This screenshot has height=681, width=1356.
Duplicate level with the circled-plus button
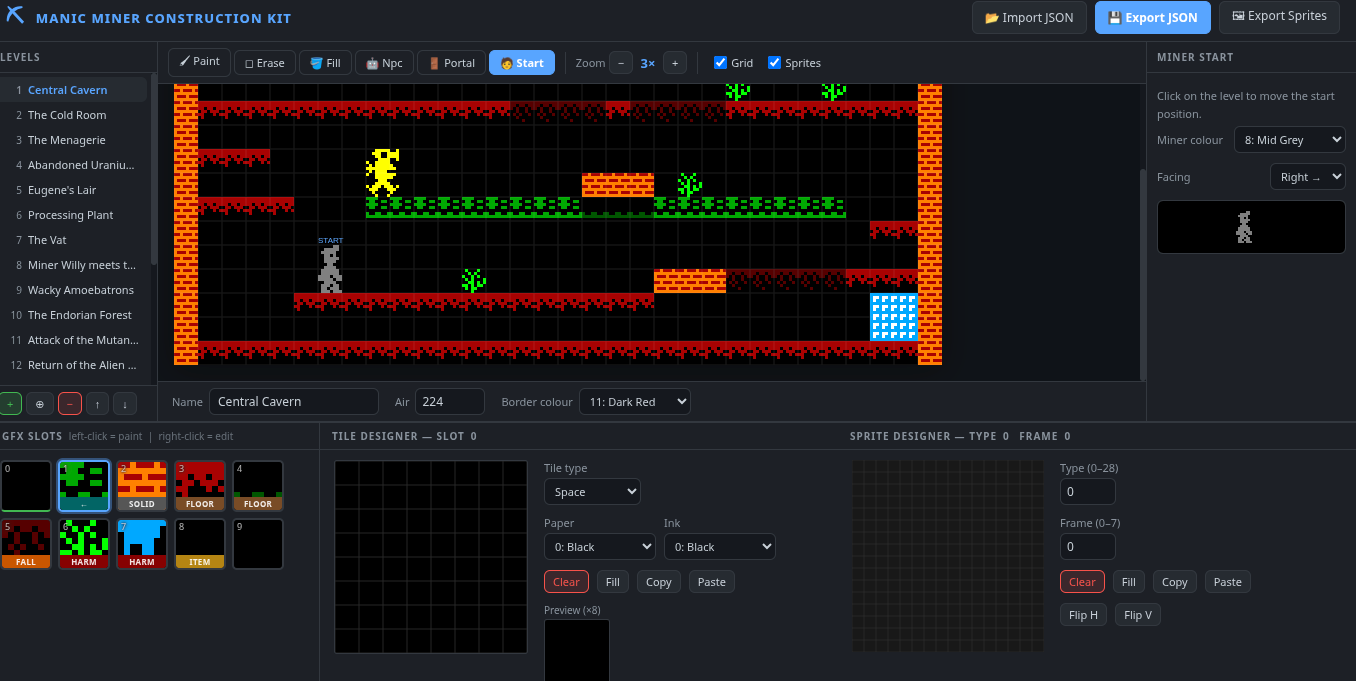pos(40,404)
